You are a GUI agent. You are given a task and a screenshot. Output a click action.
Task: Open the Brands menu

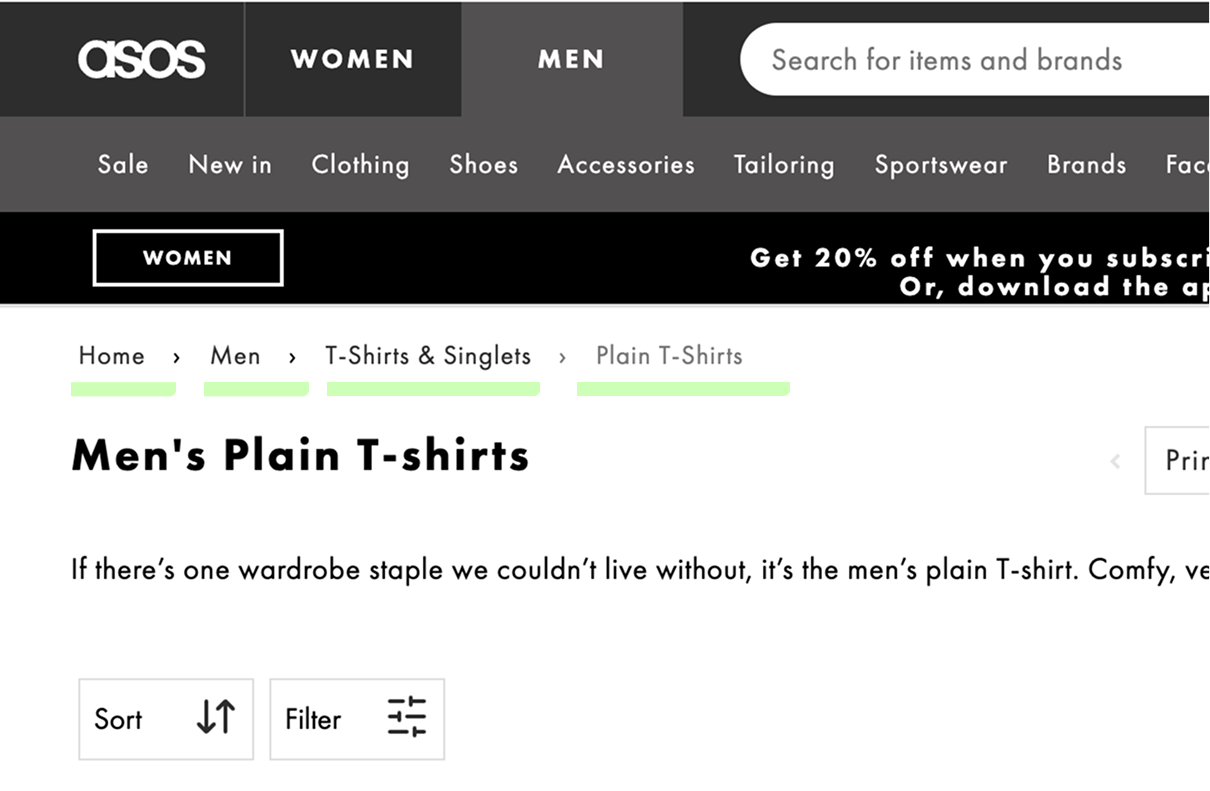[1086, 164]
